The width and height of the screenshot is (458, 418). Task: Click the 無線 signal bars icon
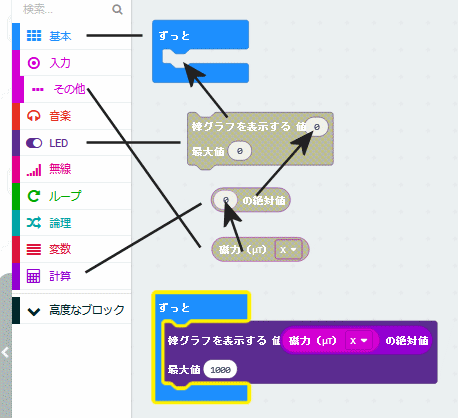34,169
